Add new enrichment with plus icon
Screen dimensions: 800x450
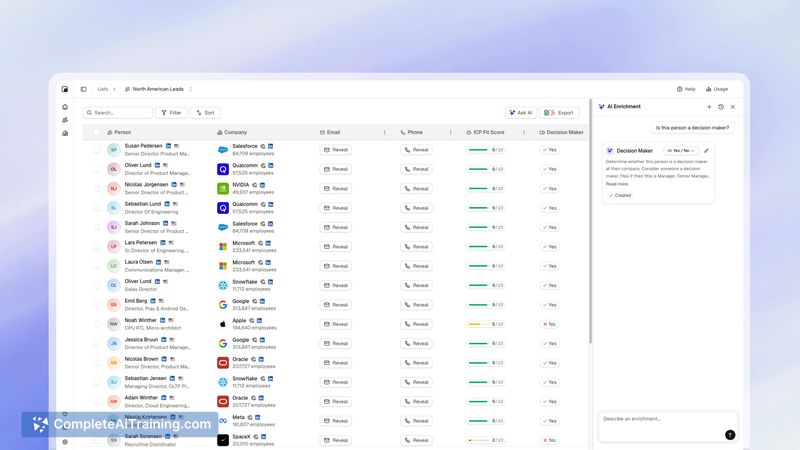(709, 107)
